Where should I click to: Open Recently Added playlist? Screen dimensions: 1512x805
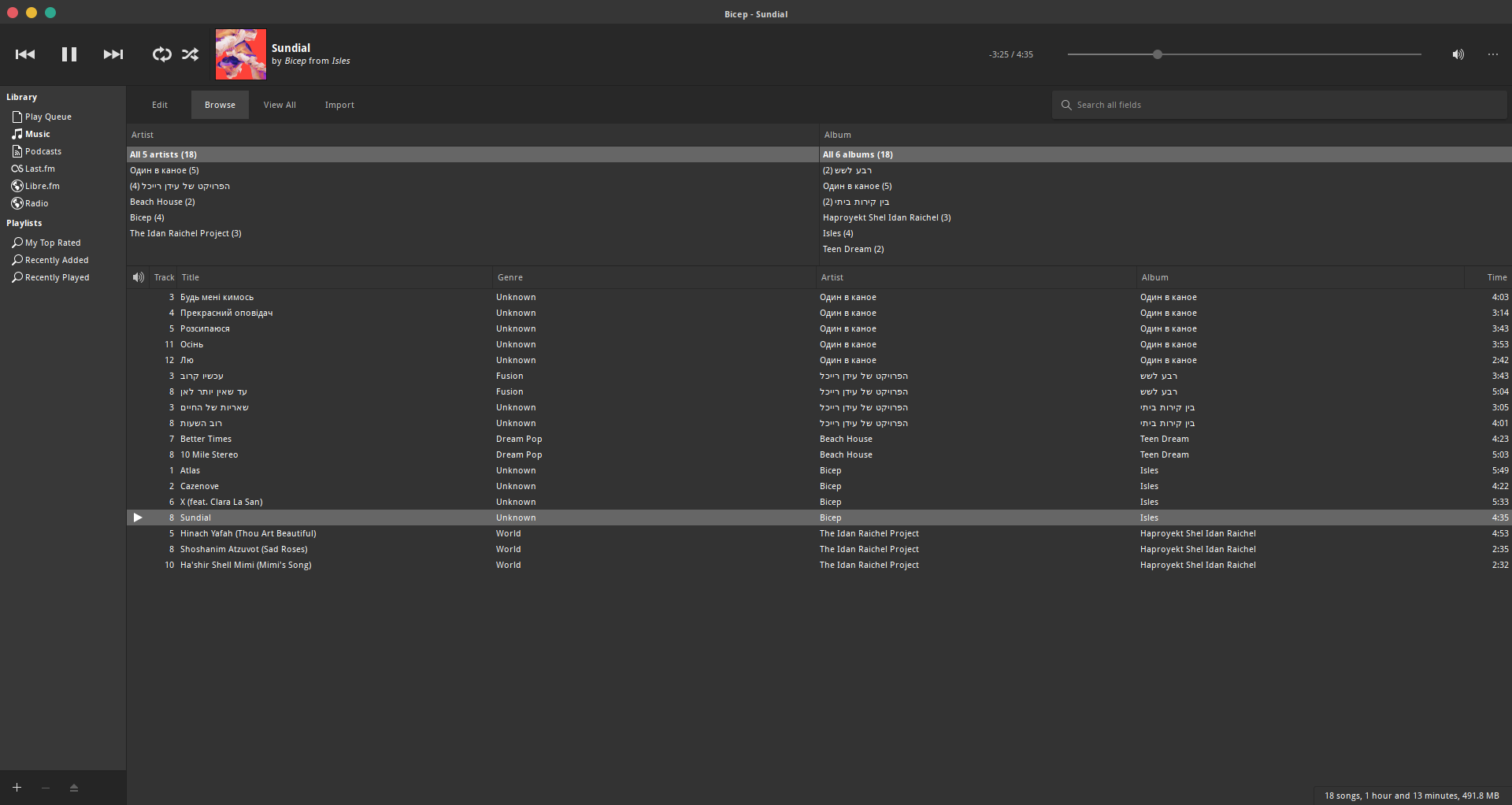pos(57,260)
